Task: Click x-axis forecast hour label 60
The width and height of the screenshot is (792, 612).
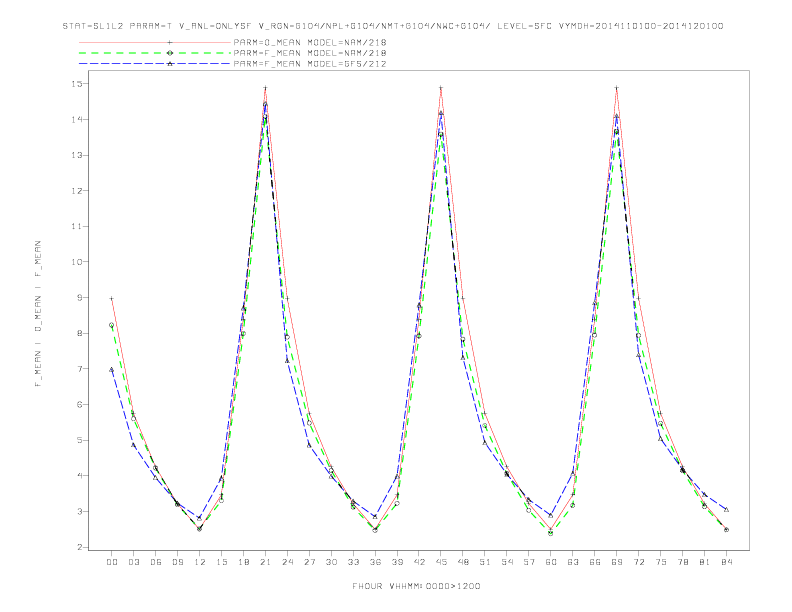Action: (x=551, y=562)
